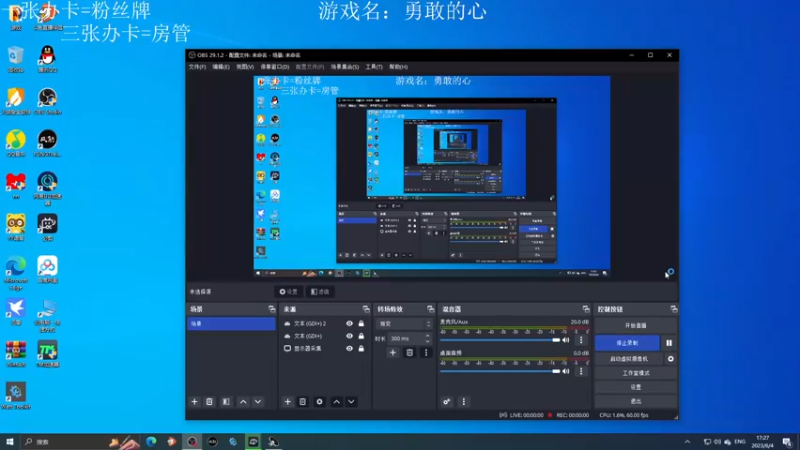Screen dimensions: 800x450
Task: Open virtual camera settings gear icon
Action: point(670,359)
